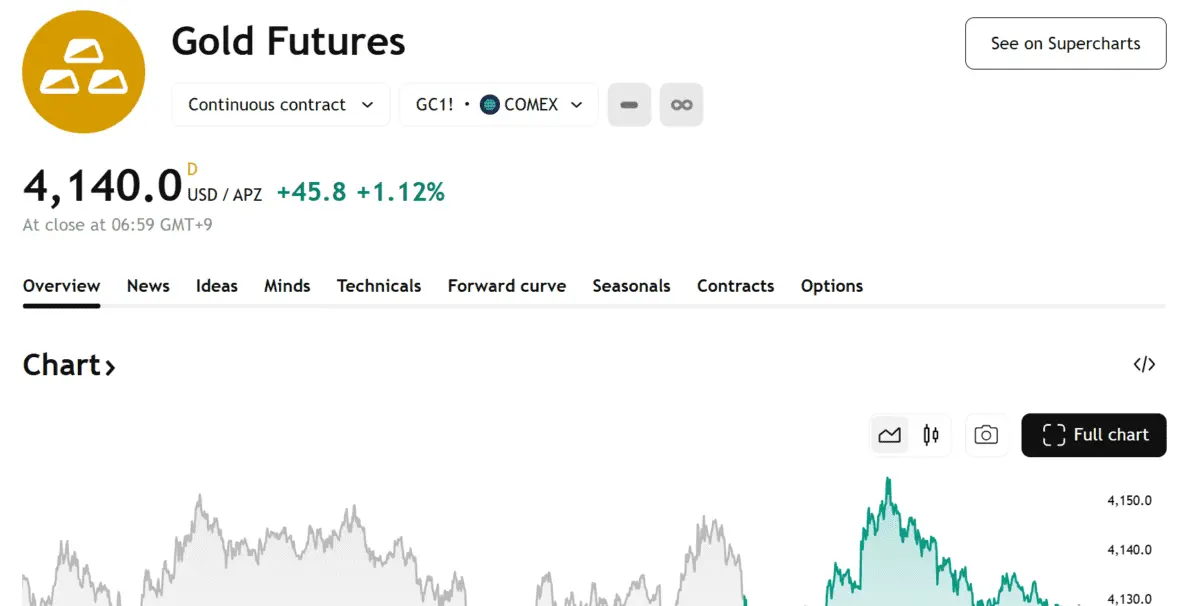Open the embed code icon

[1144, 365]
